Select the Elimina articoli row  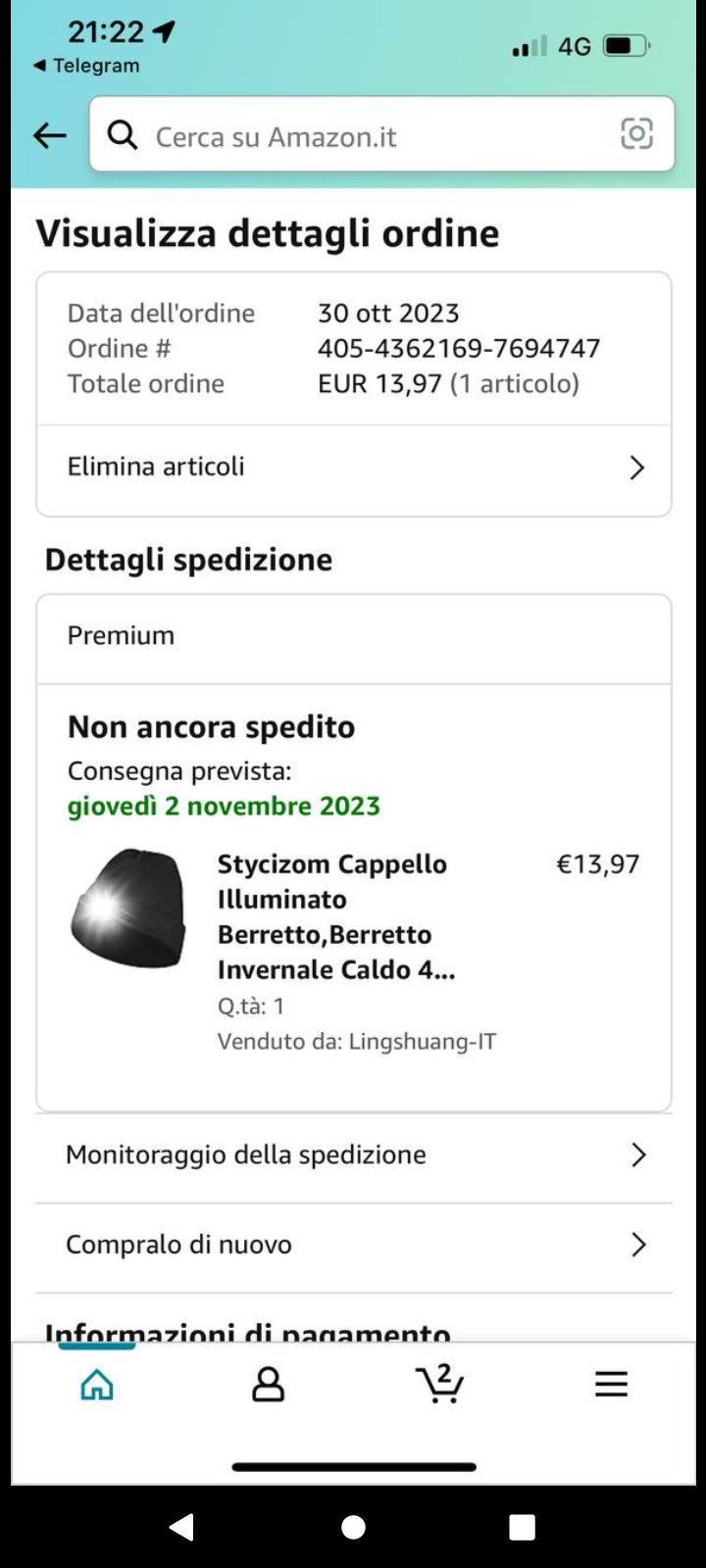[354, 467]
